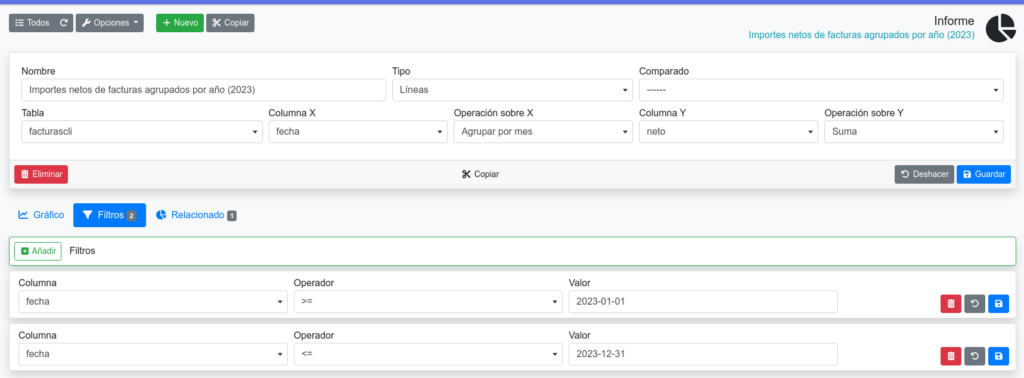This screenshot has height=378, width=1024.
Task: Open Columna dropdown in the >= filter row
Action: (x=153, y=302)
